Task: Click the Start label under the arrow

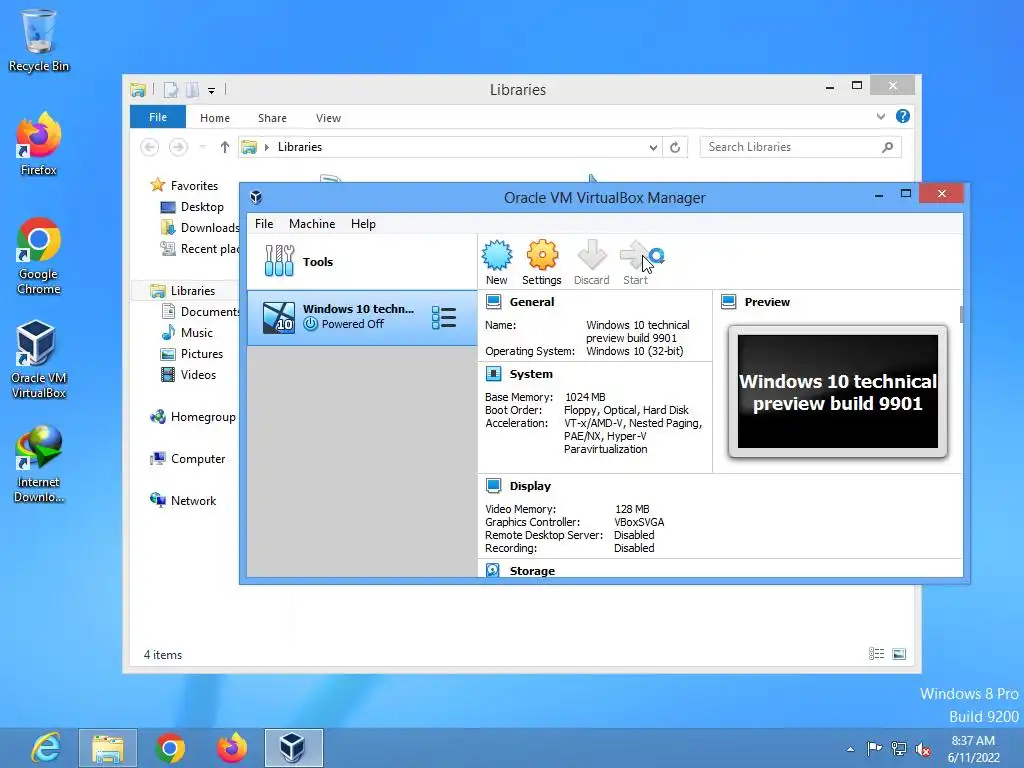Action: coord(635,280)
